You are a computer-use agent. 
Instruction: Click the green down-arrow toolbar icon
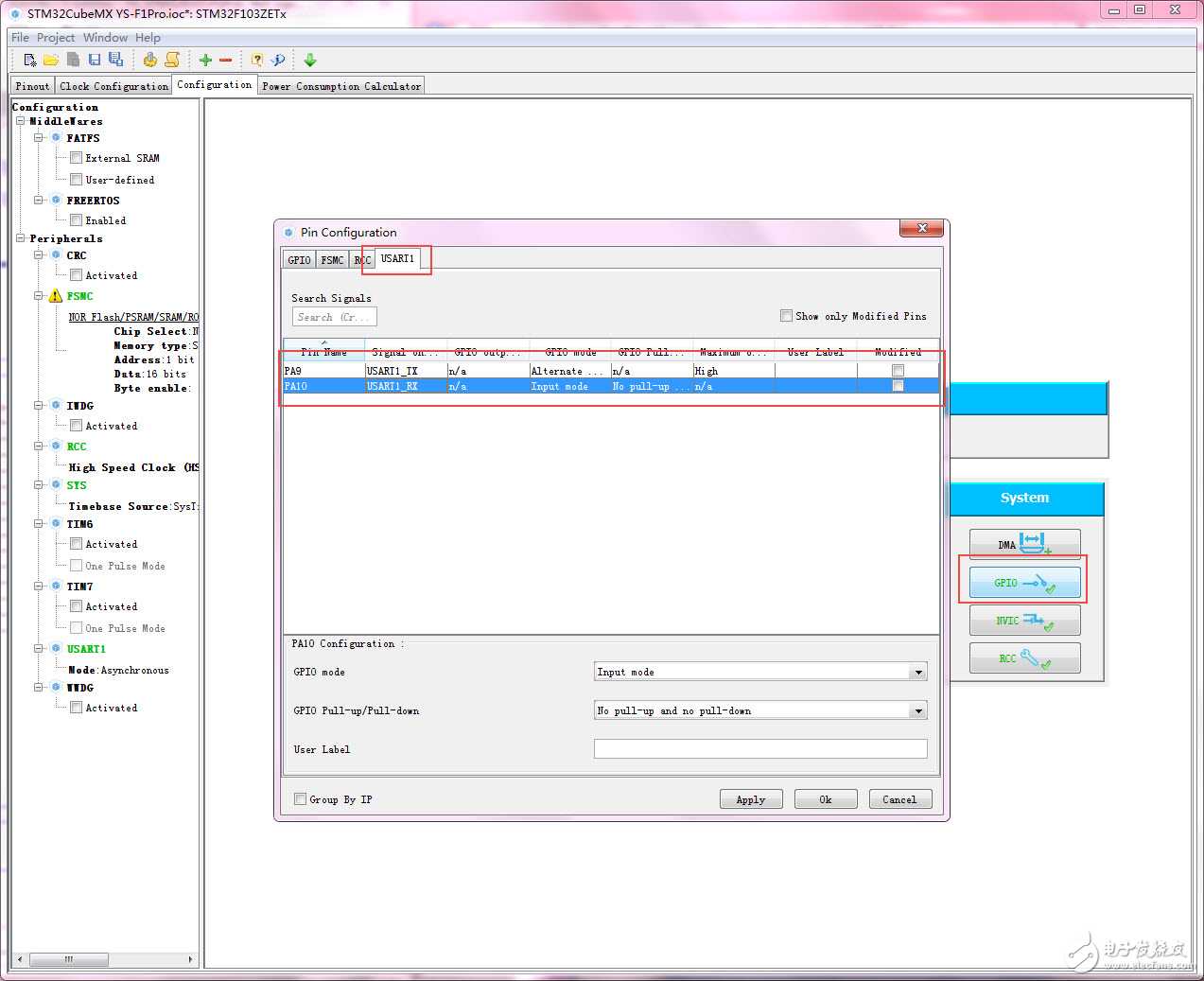point(310,60)
